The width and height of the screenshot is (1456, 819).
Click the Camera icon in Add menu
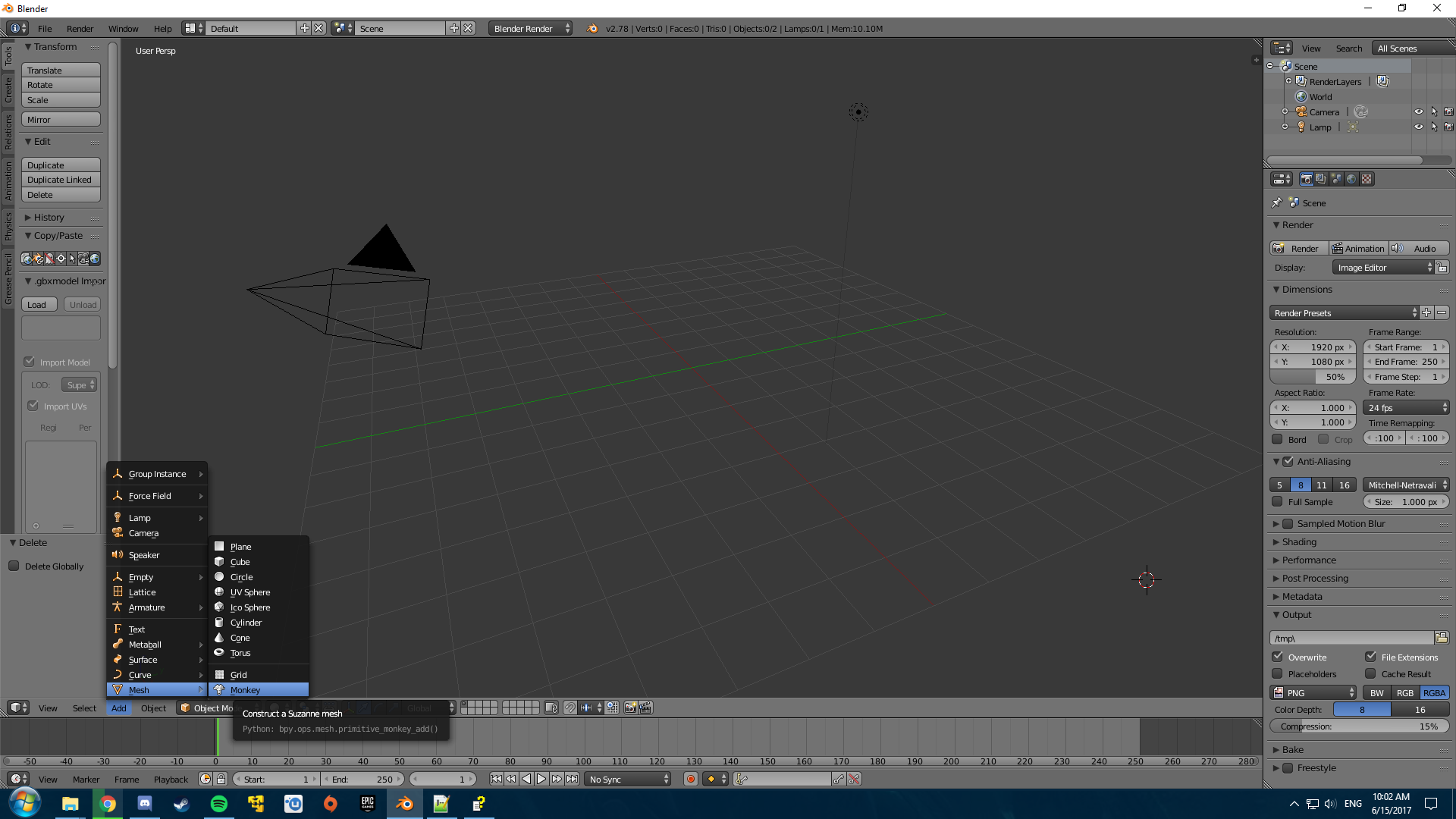pyautogui.click(x=118, y=533)
